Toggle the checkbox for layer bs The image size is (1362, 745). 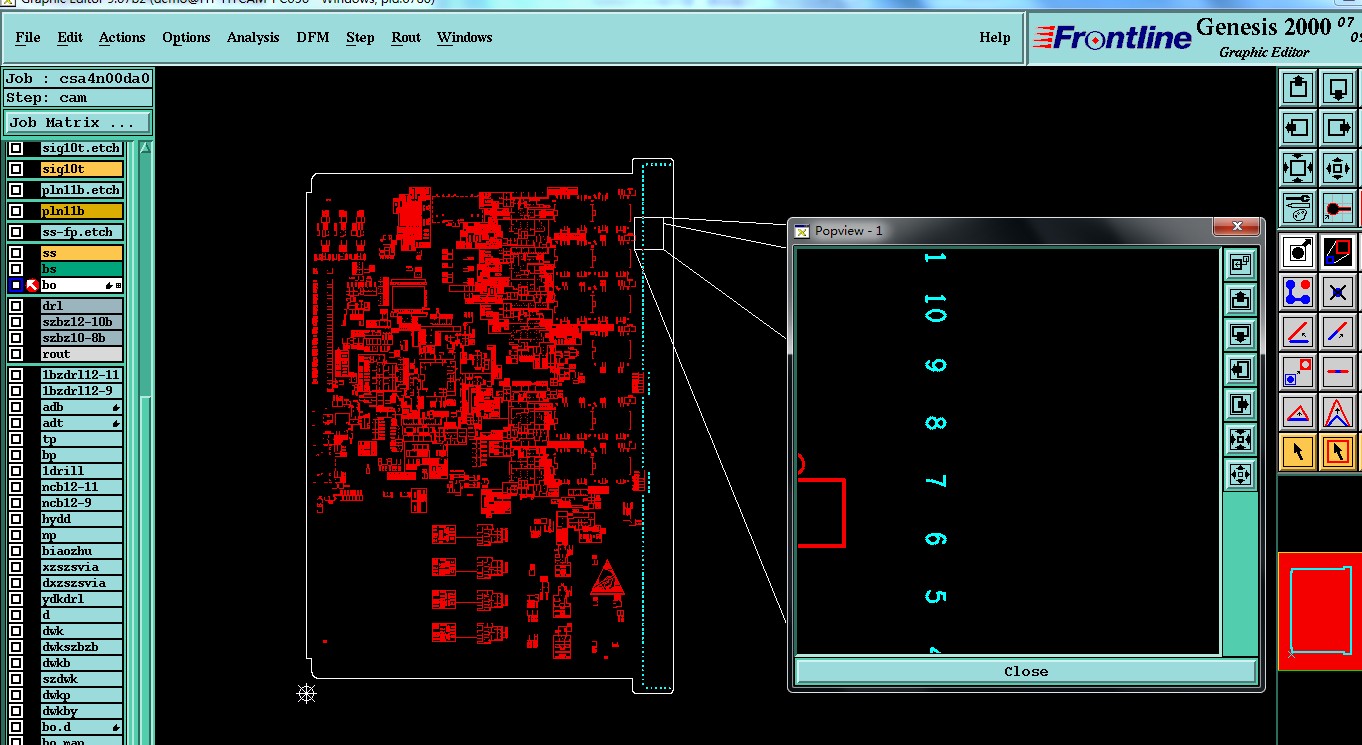[x=16, y=269]
